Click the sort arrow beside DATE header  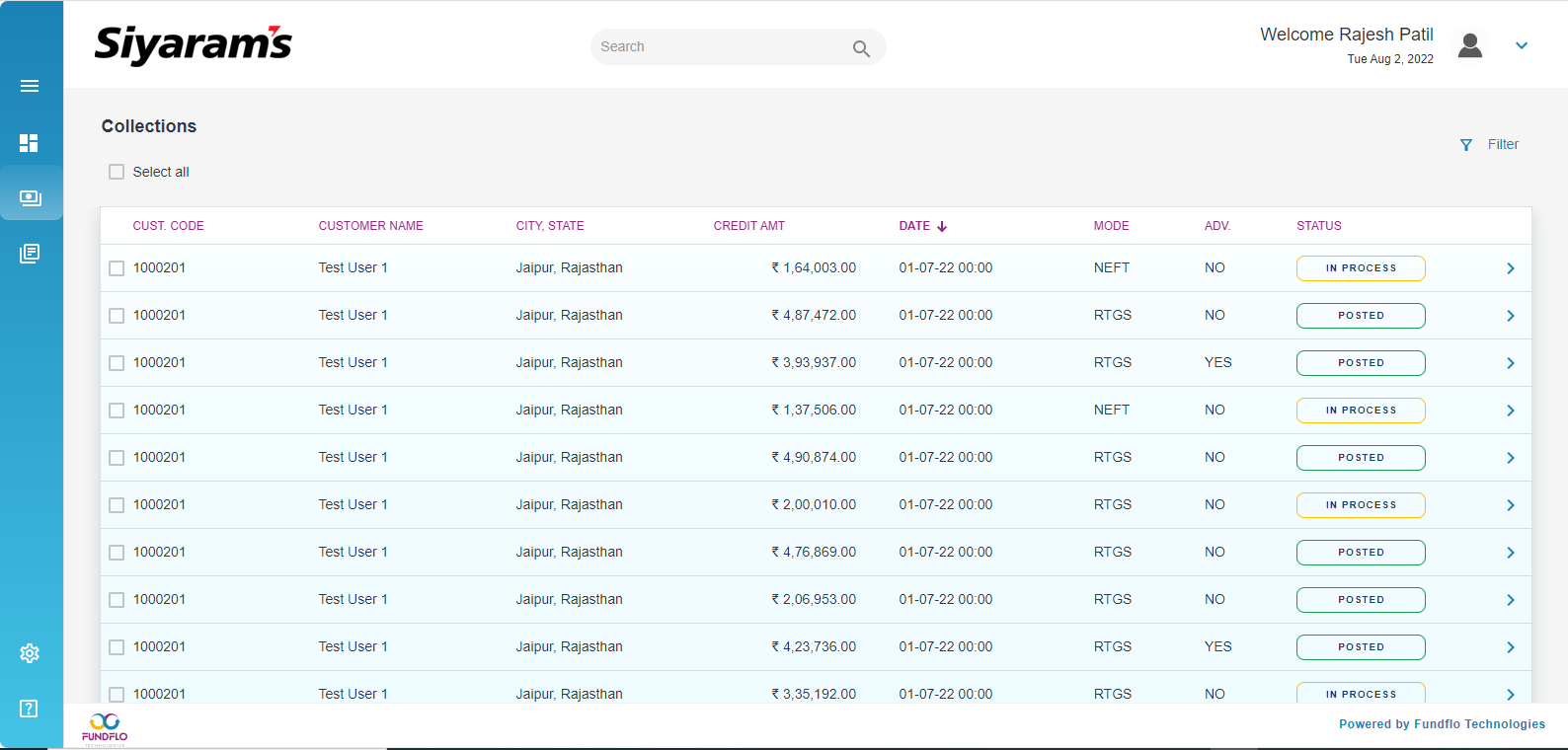tap(942, 226)
